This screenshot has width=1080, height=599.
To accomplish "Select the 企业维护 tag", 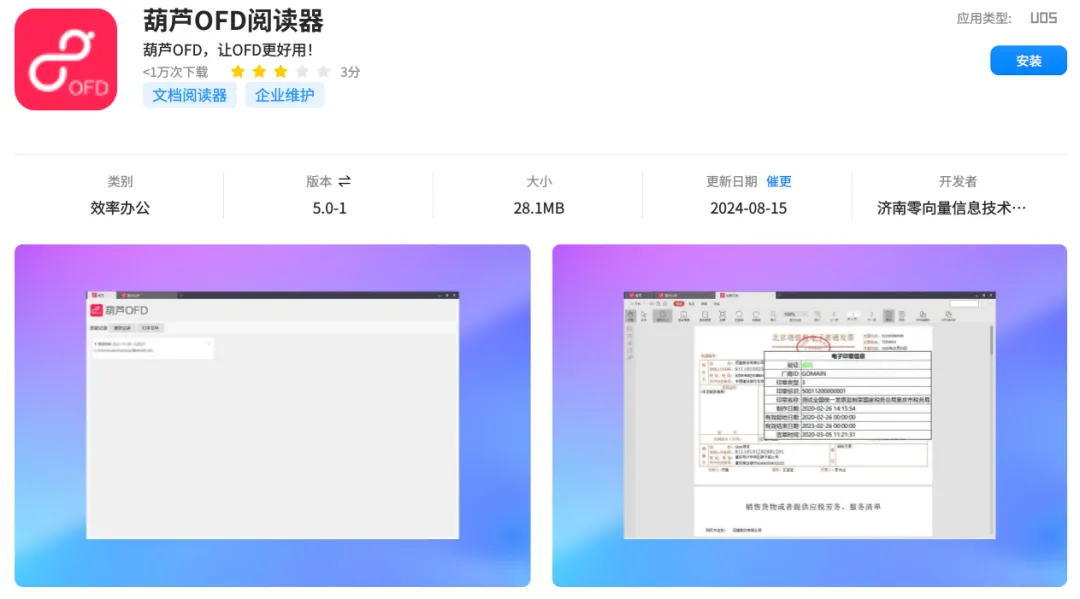I will click(x=284, y=96).
